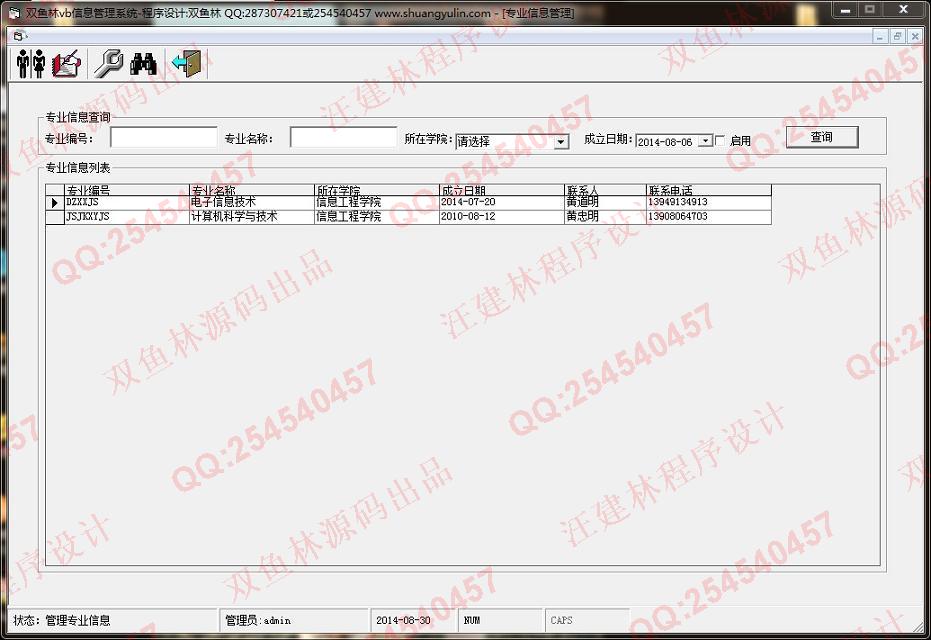Click cell DZXXJS in the grid

click(x=126, y=202)
